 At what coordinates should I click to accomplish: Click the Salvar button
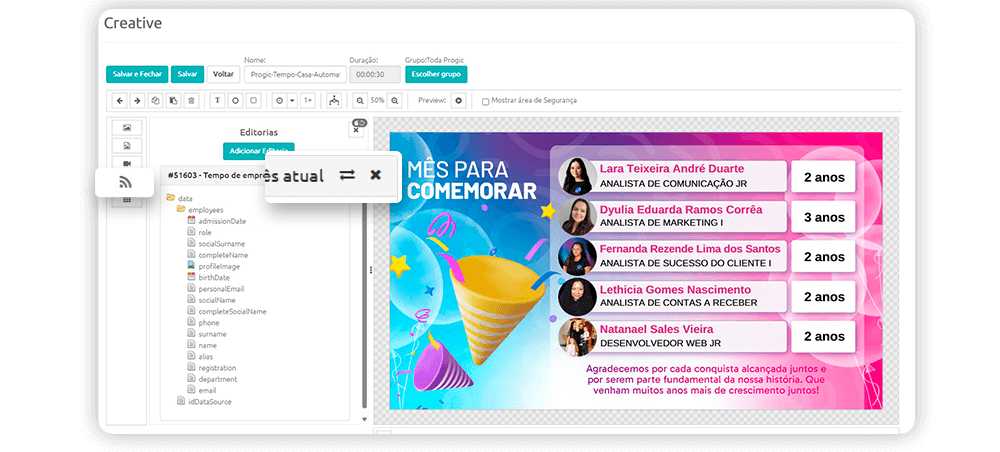(188, 74)
